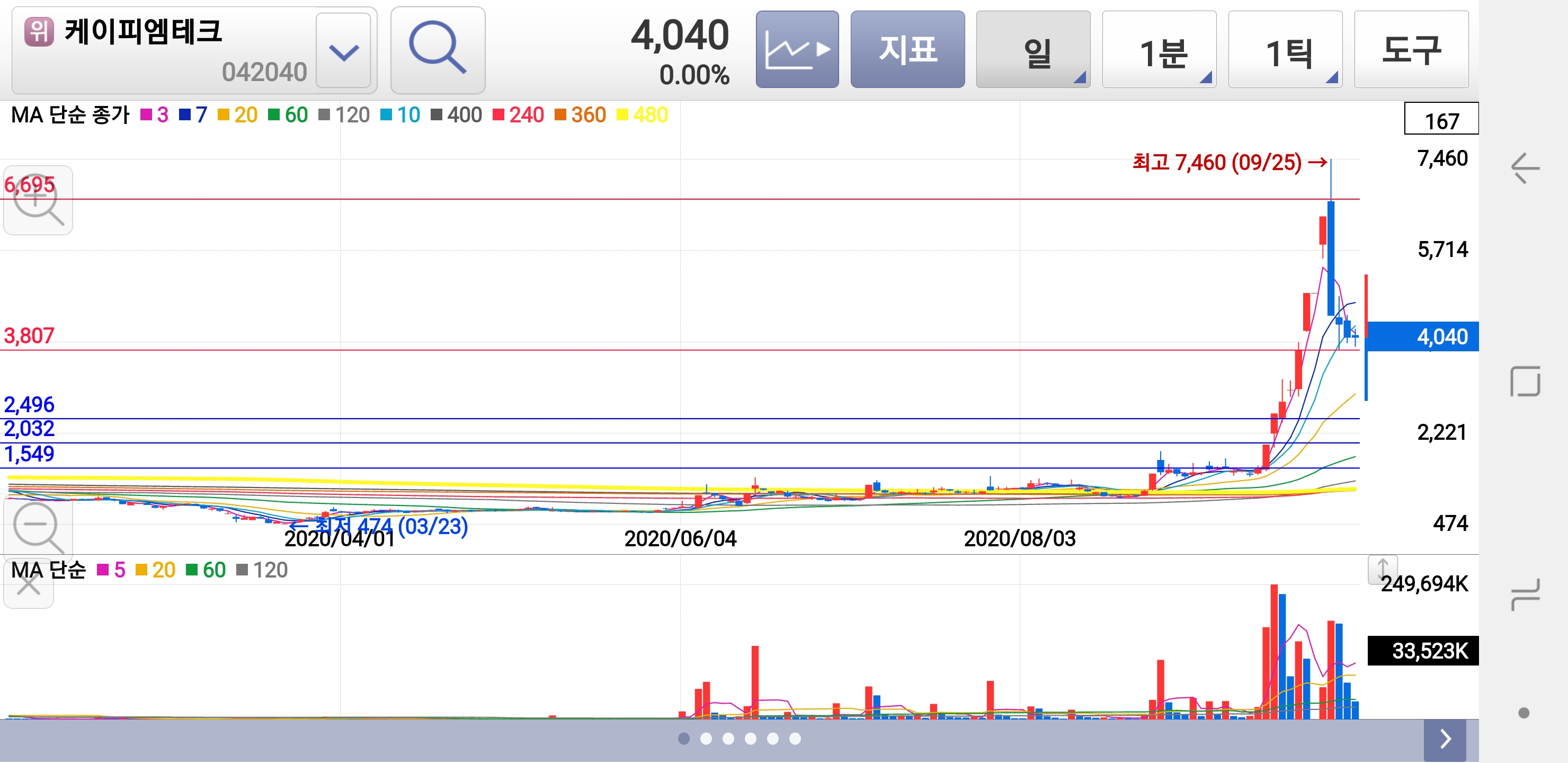This screenshot has width=1568, height=763.
Task: Go to next page with right chevron
Action: (1445, 739)
